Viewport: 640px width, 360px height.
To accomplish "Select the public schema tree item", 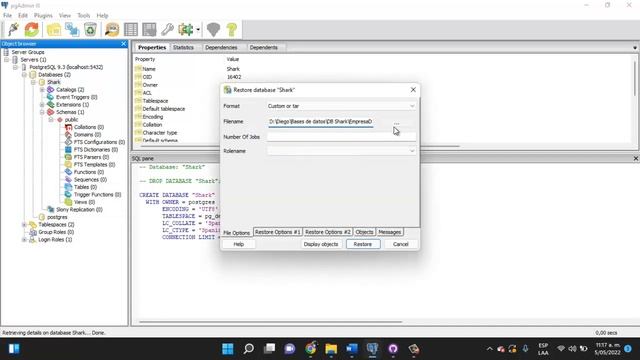I will [71, 120].
